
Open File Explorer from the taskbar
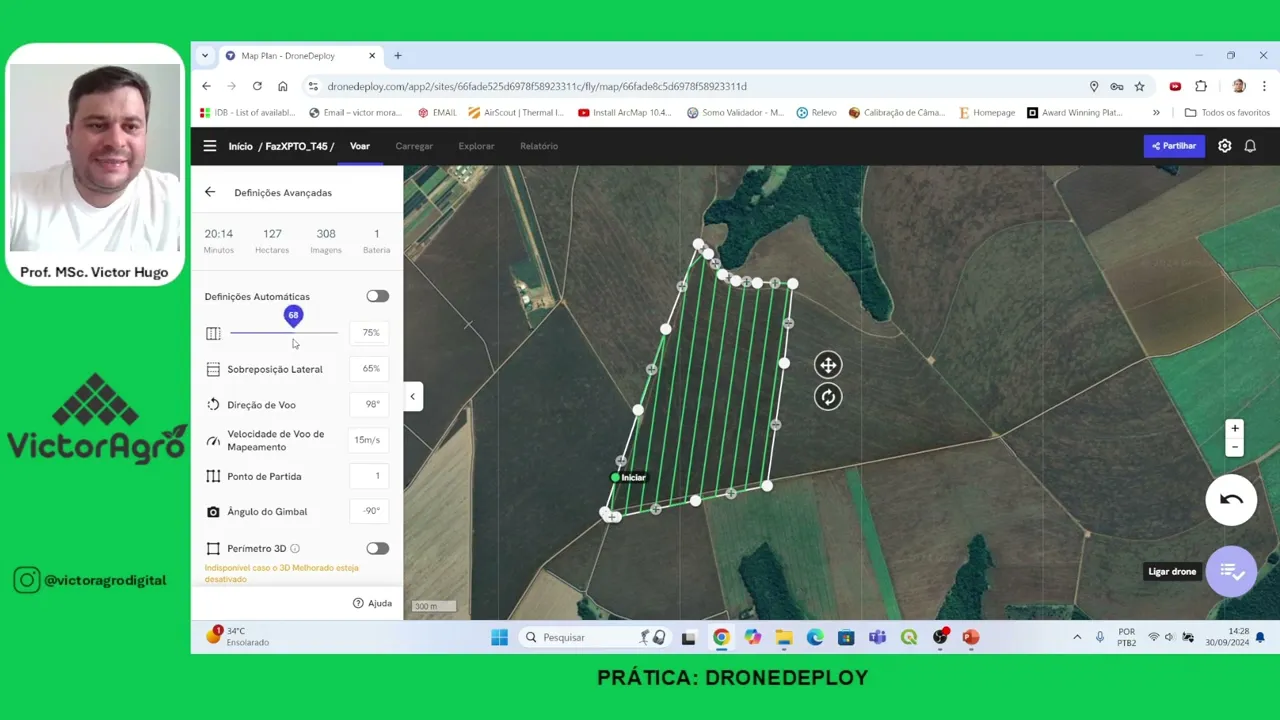pos(784,637)
